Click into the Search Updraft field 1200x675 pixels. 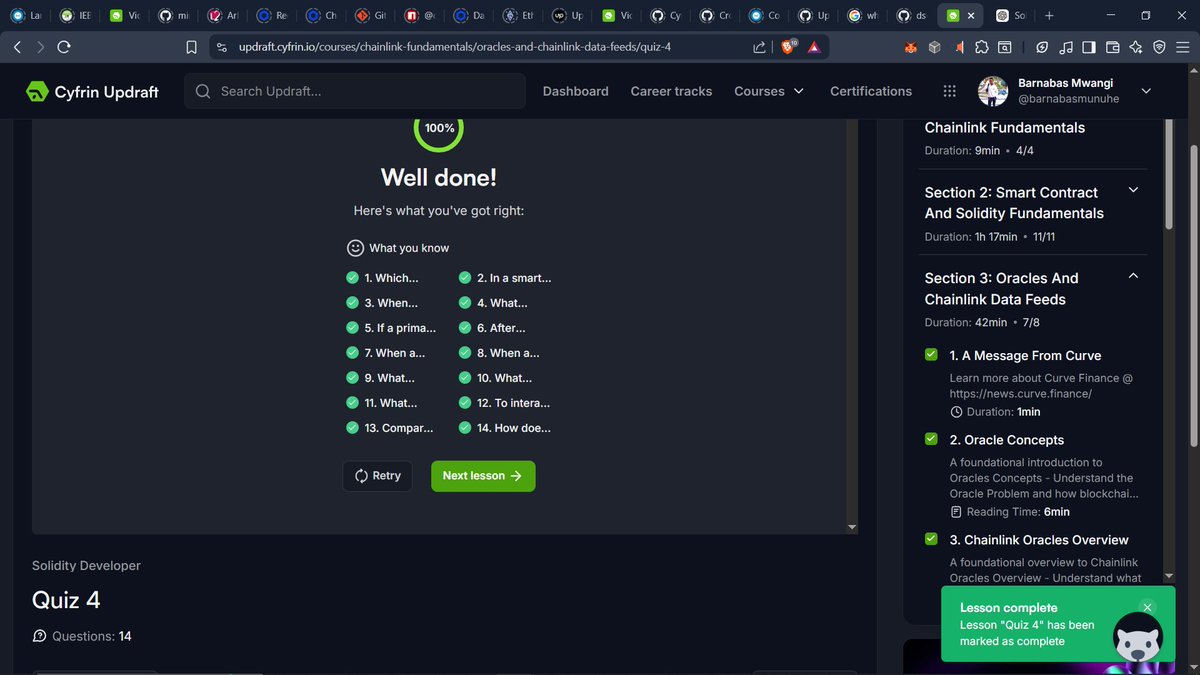[x=355, y=91]
